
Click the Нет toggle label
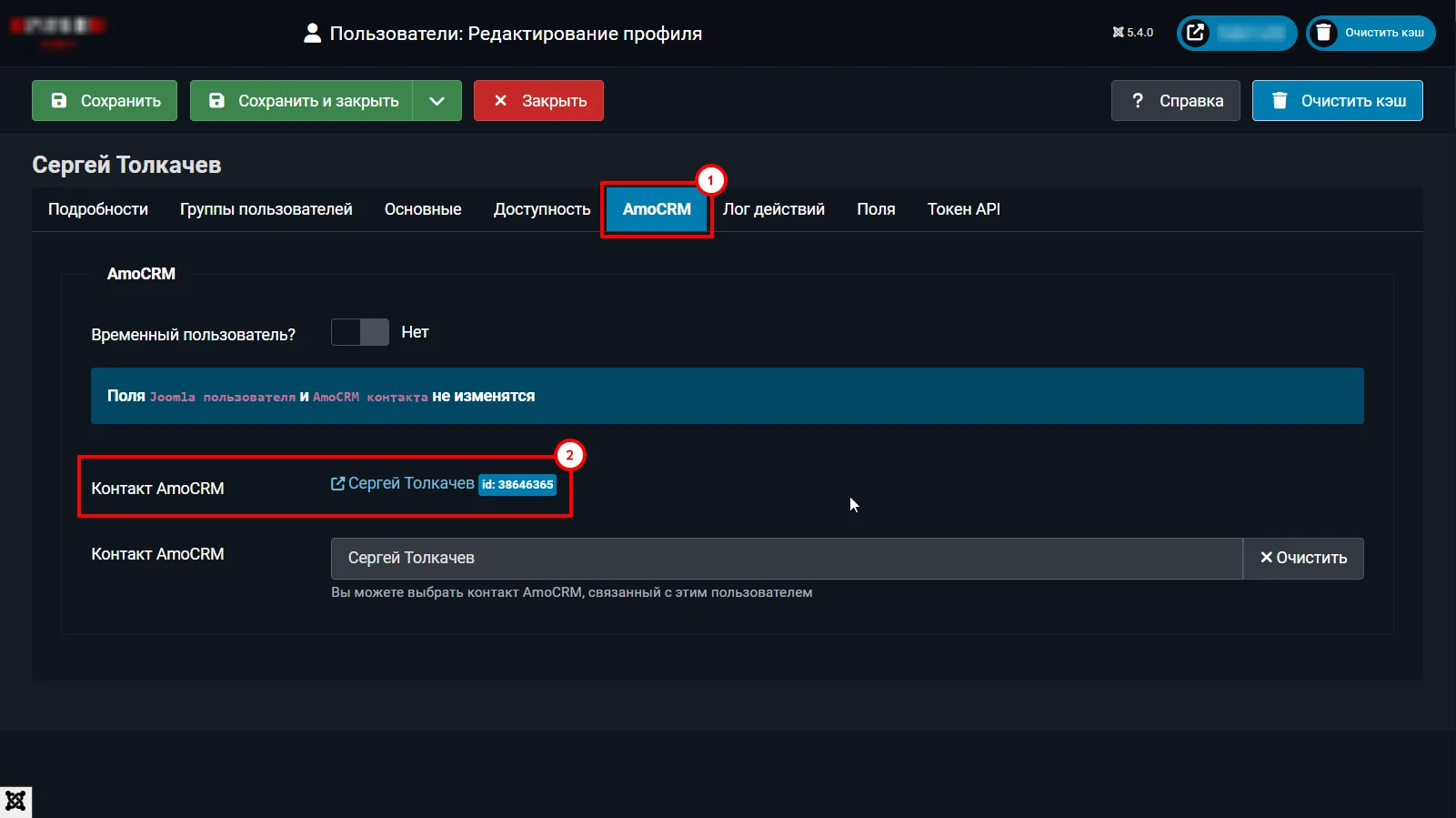[x=415, y=332]
